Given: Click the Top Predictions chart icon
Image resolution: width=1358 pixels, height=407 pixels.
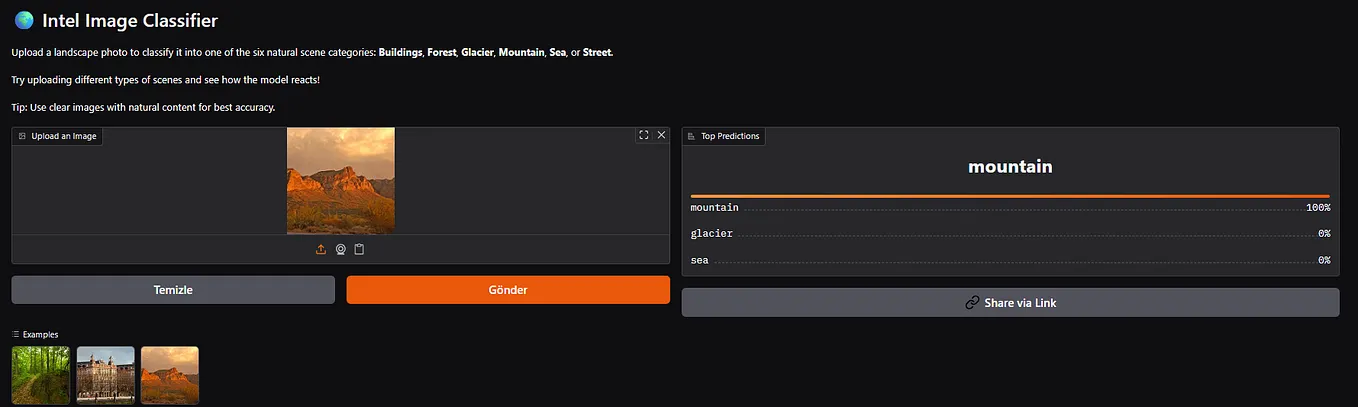Looking at the screenshot, I should tap(692, 136).
